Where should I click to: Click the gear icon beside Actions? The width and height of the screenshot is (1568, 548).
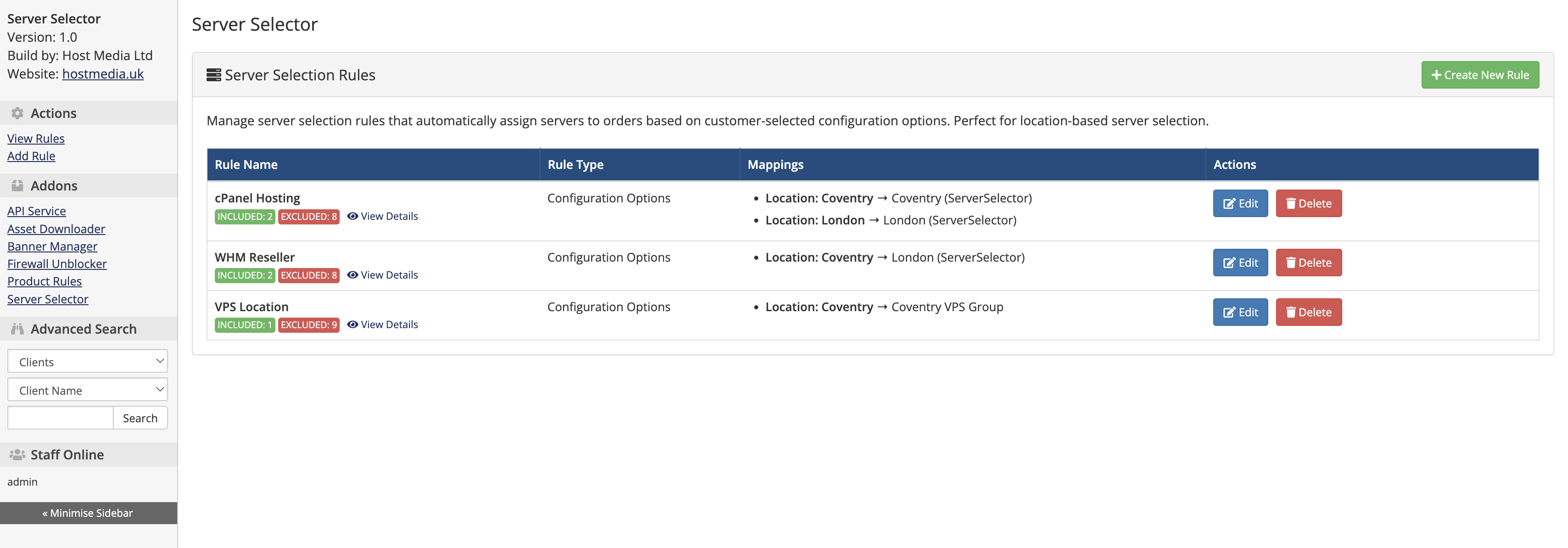(x=17, y=113)
